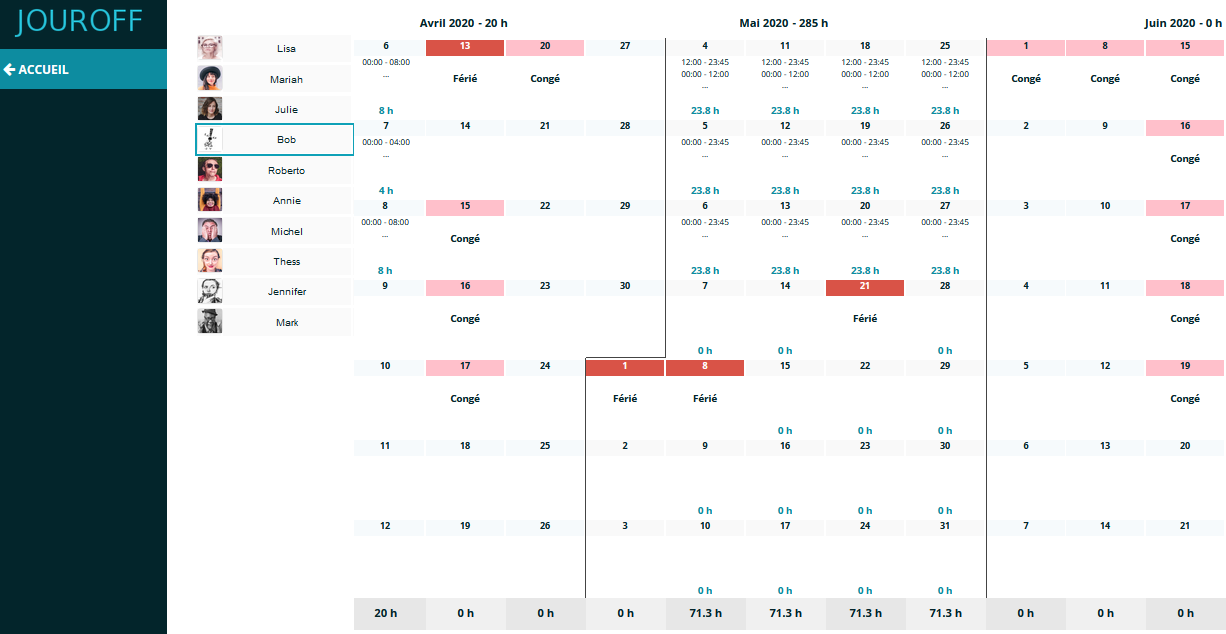
Task: Open the Accueil menu item
Action: click(x=43, y=70)
